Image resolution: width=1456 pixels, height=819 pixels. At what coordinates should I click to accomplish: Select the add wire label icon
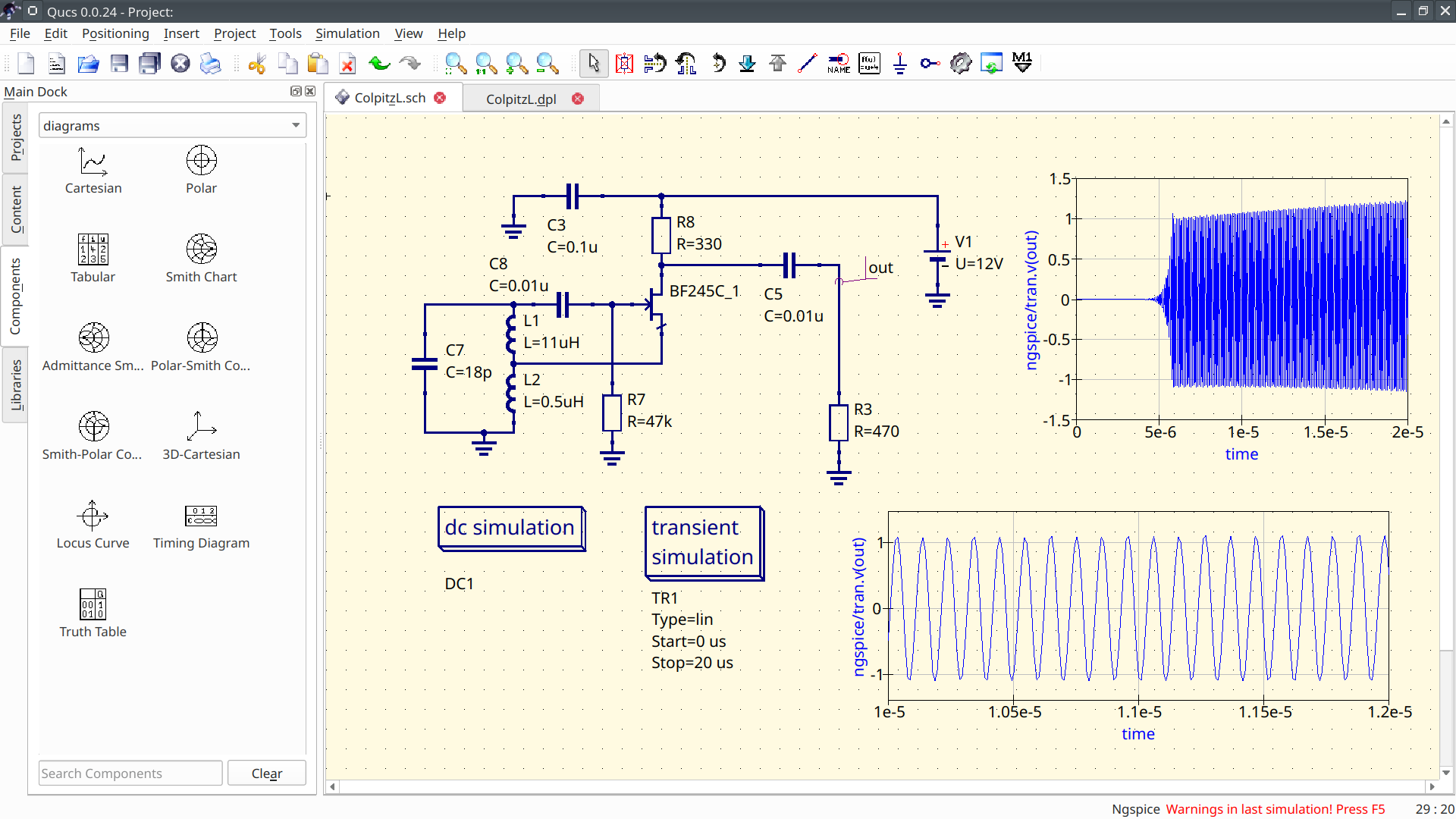[x=838, y=63]
